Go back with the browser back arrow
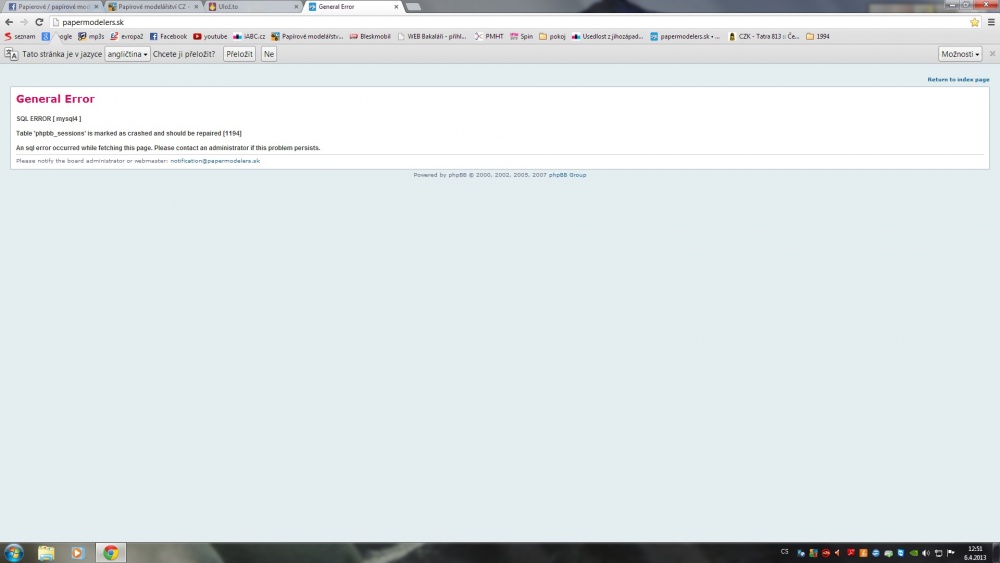The height and width of the screenshot is (563, 1000). 9,22
